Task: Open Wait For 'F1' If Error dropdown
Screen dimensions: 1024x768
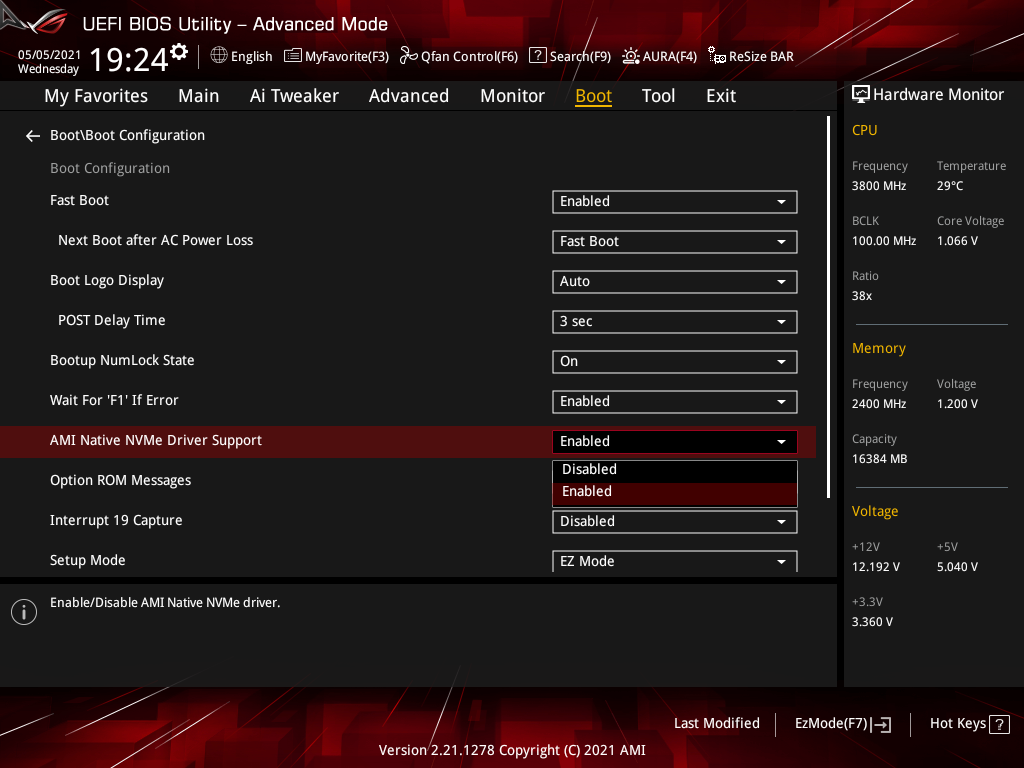Action: coord(675,402)
